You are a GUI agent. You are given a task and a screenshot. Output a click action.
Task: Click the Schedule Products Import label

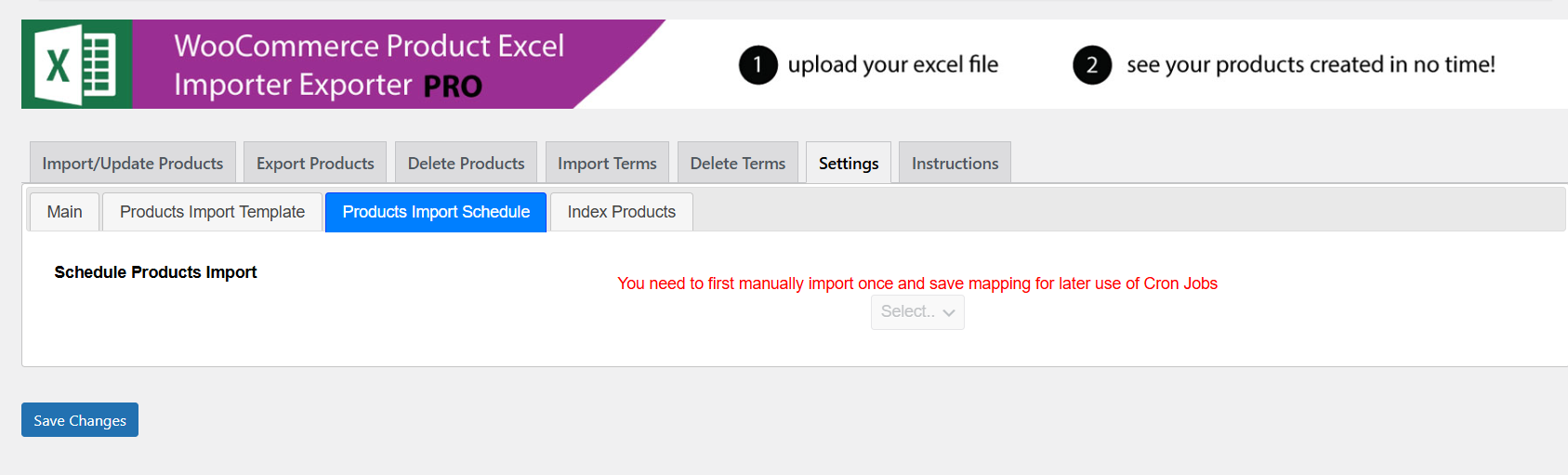click(x=155, y=272)
